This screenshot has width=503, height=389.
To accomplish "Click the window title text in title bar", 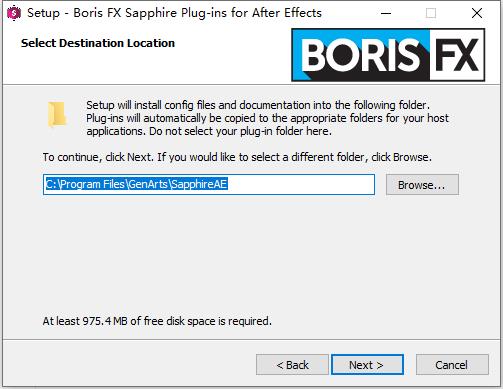I will point(174,13).
